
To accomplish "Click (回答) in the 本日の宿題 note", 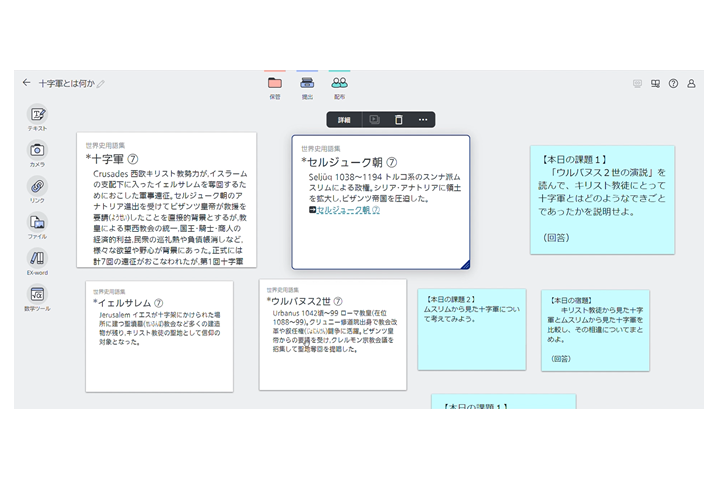I will click(x=561, y=359).
